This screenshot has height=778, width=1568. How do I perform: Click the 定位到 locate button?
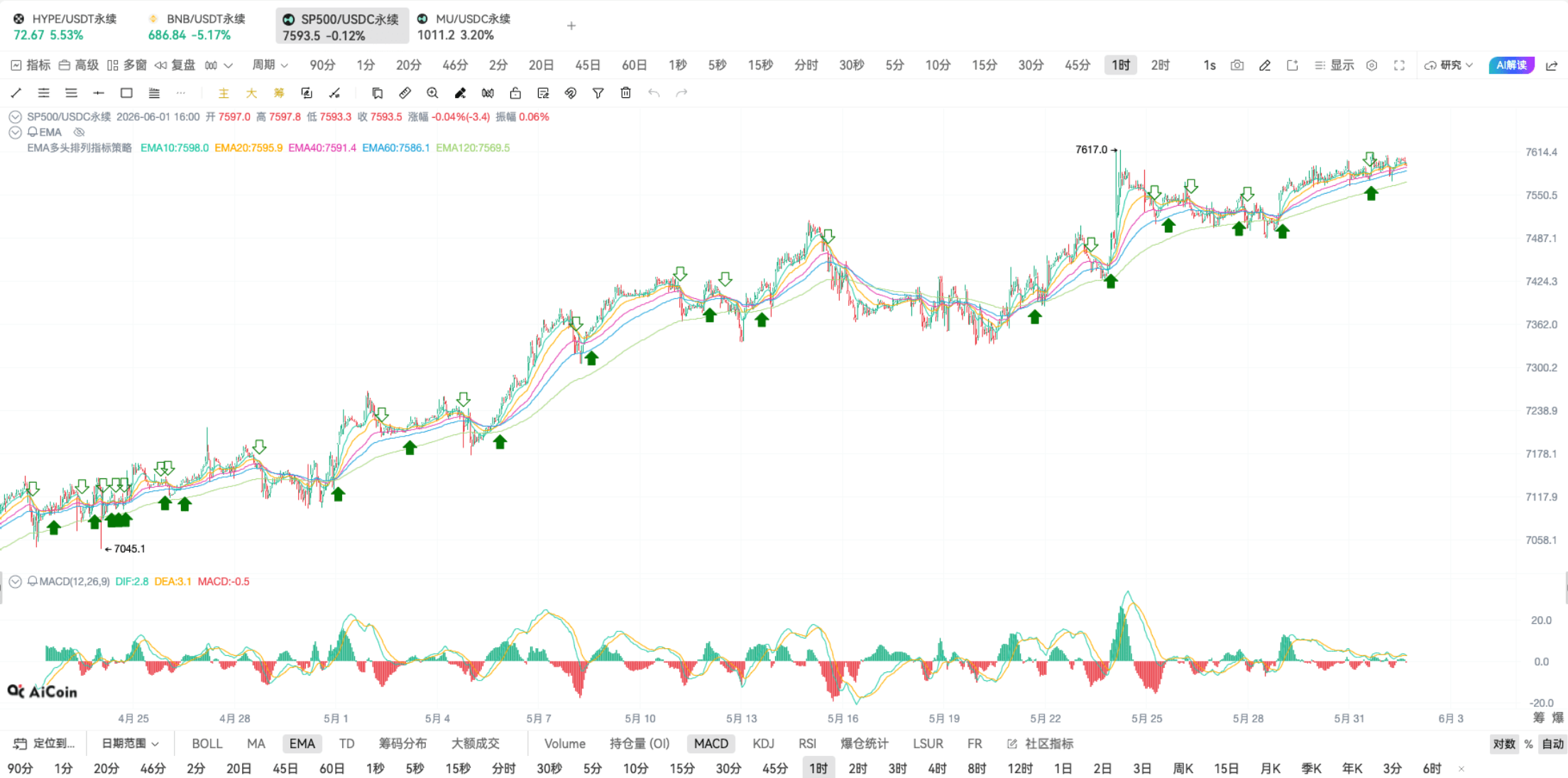[45, 743]
